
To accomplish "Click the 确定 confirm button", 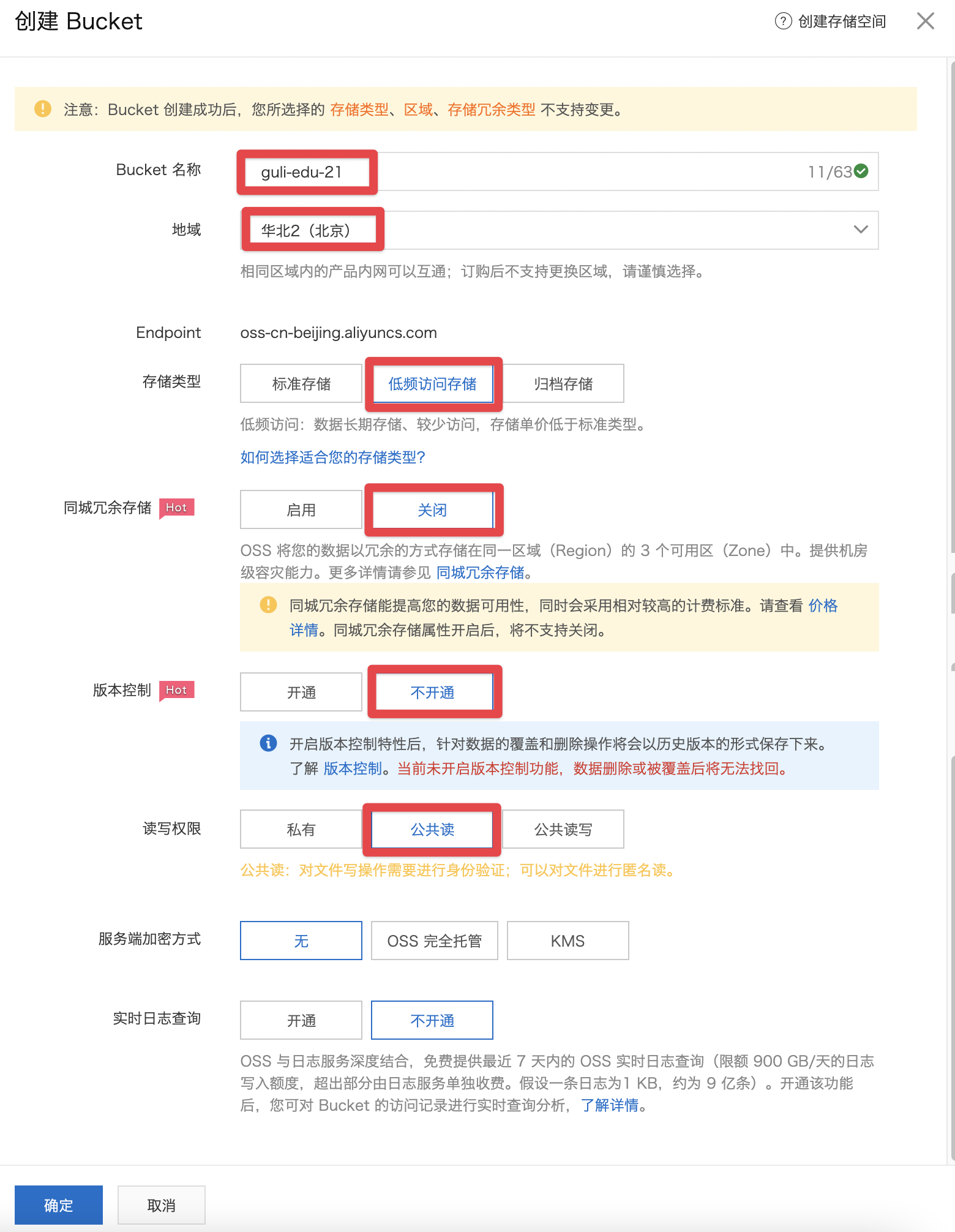I will 59,1205.
